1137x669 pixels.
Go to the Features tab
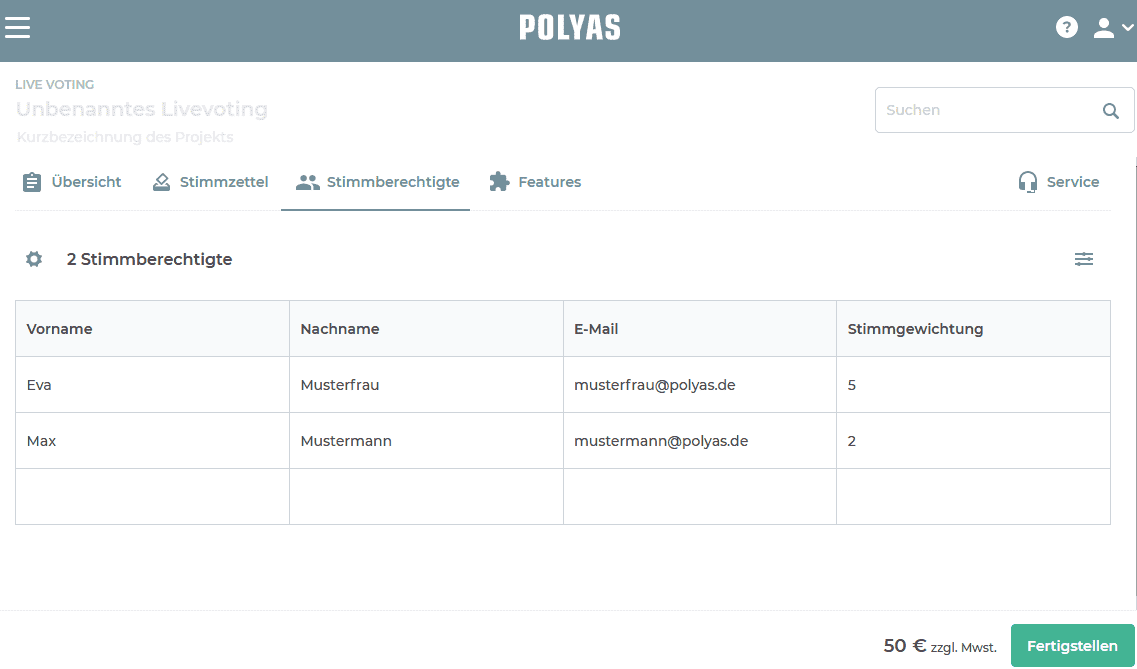pos(535,182)
